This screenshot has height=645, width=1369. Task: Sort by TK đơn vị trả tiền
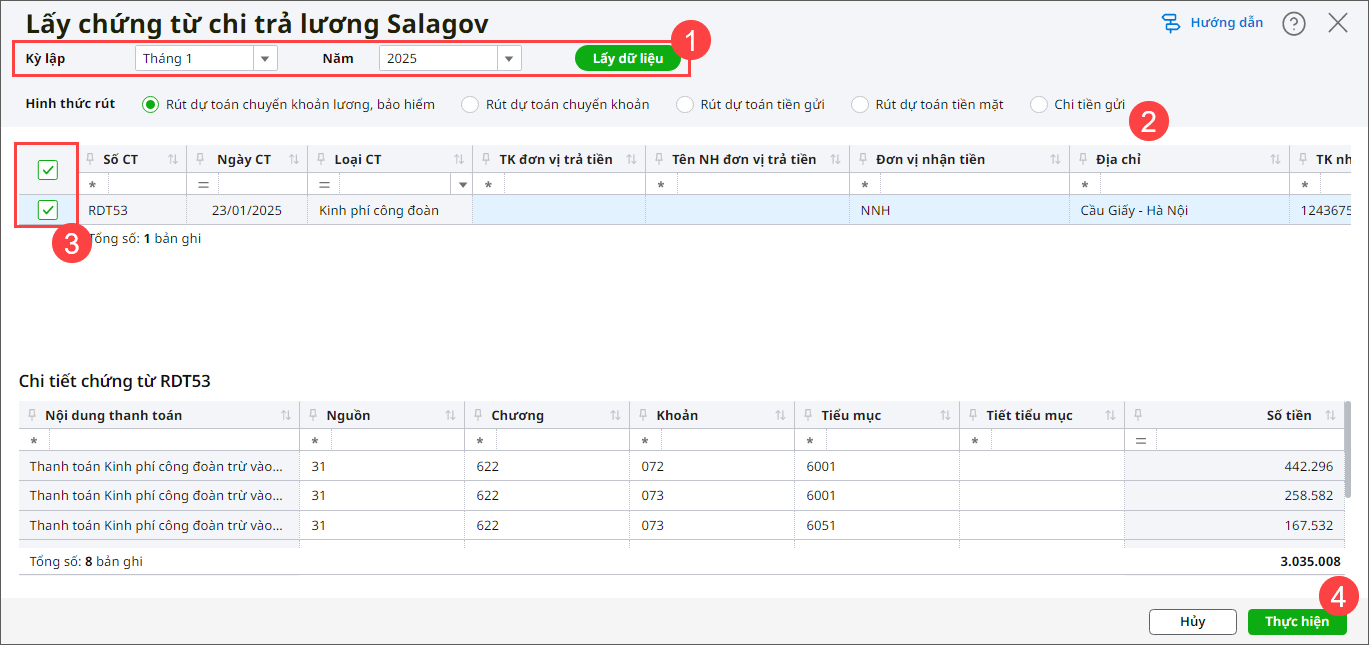(x=632, y=160)
